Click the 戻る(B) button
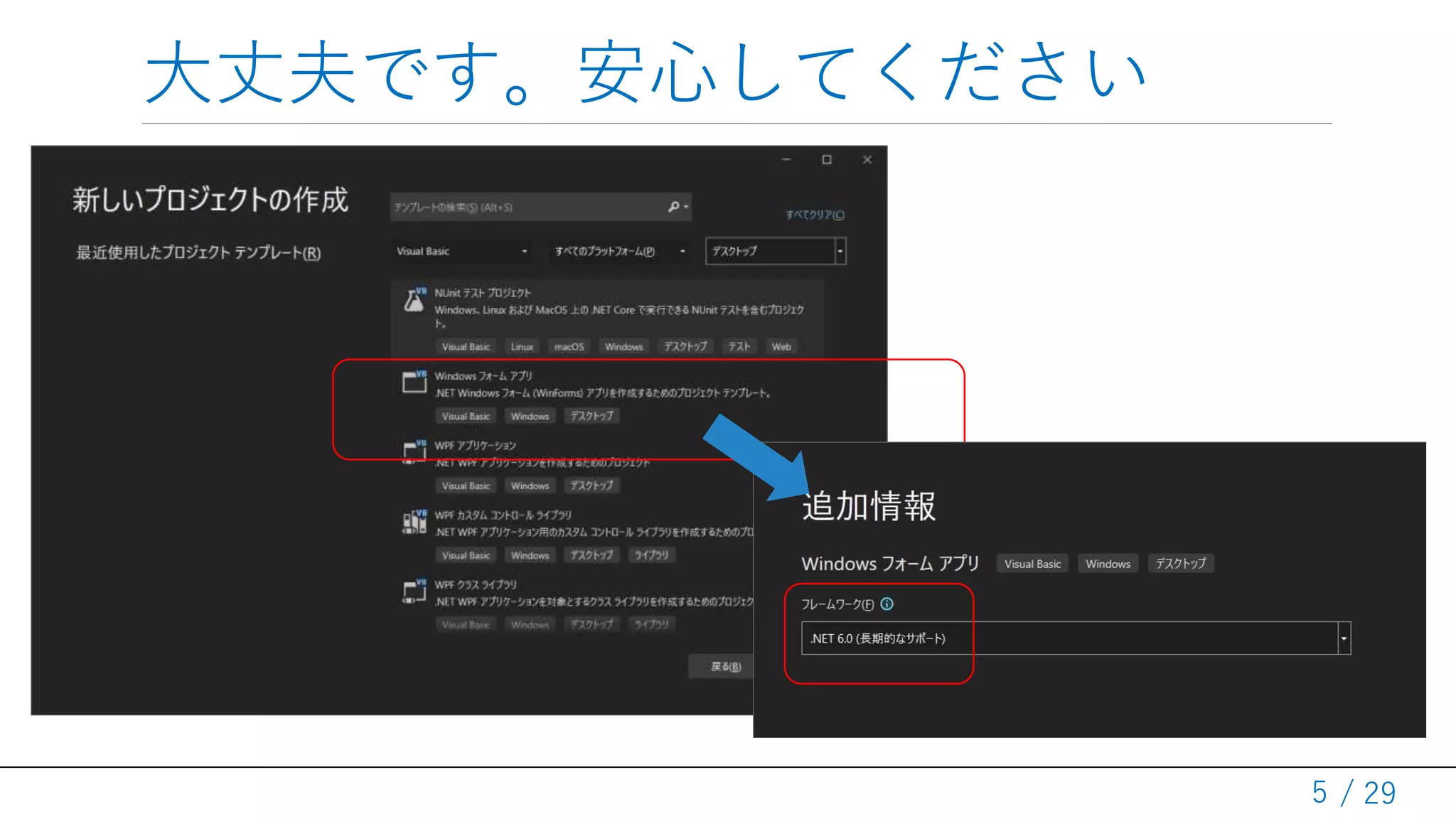 point(725,666)
